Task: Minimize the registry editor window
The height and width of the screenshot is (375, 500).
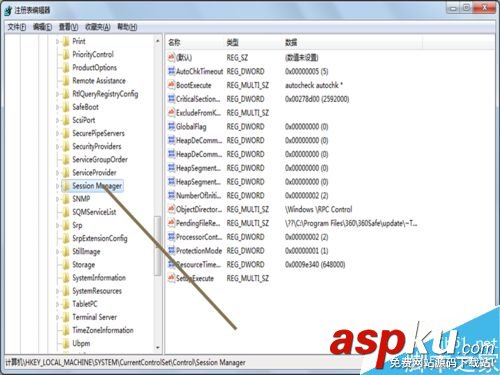Action: tap(453, 8)
